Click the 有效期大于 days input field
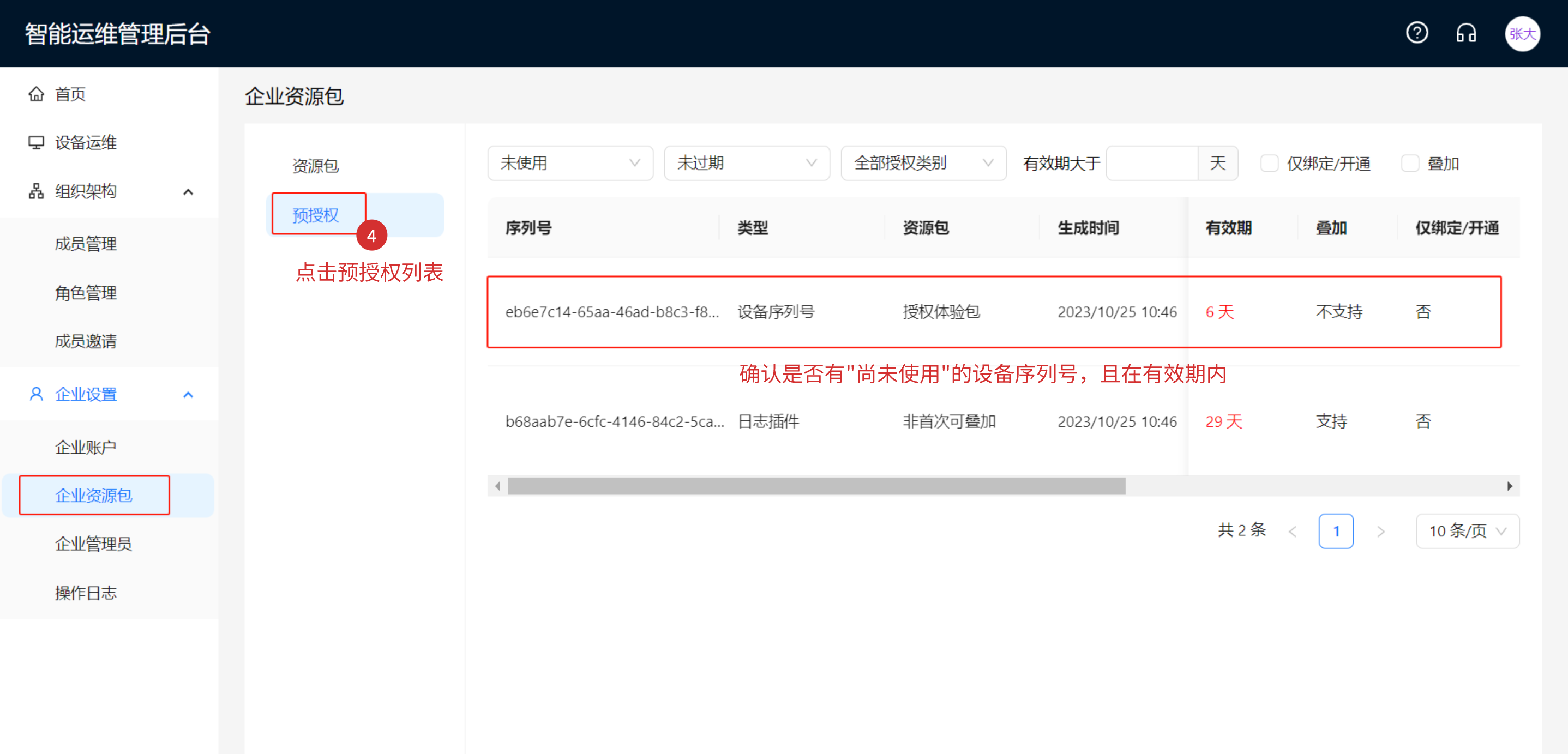This screenshot has width=1568, height=754. tap(1152, 163)
